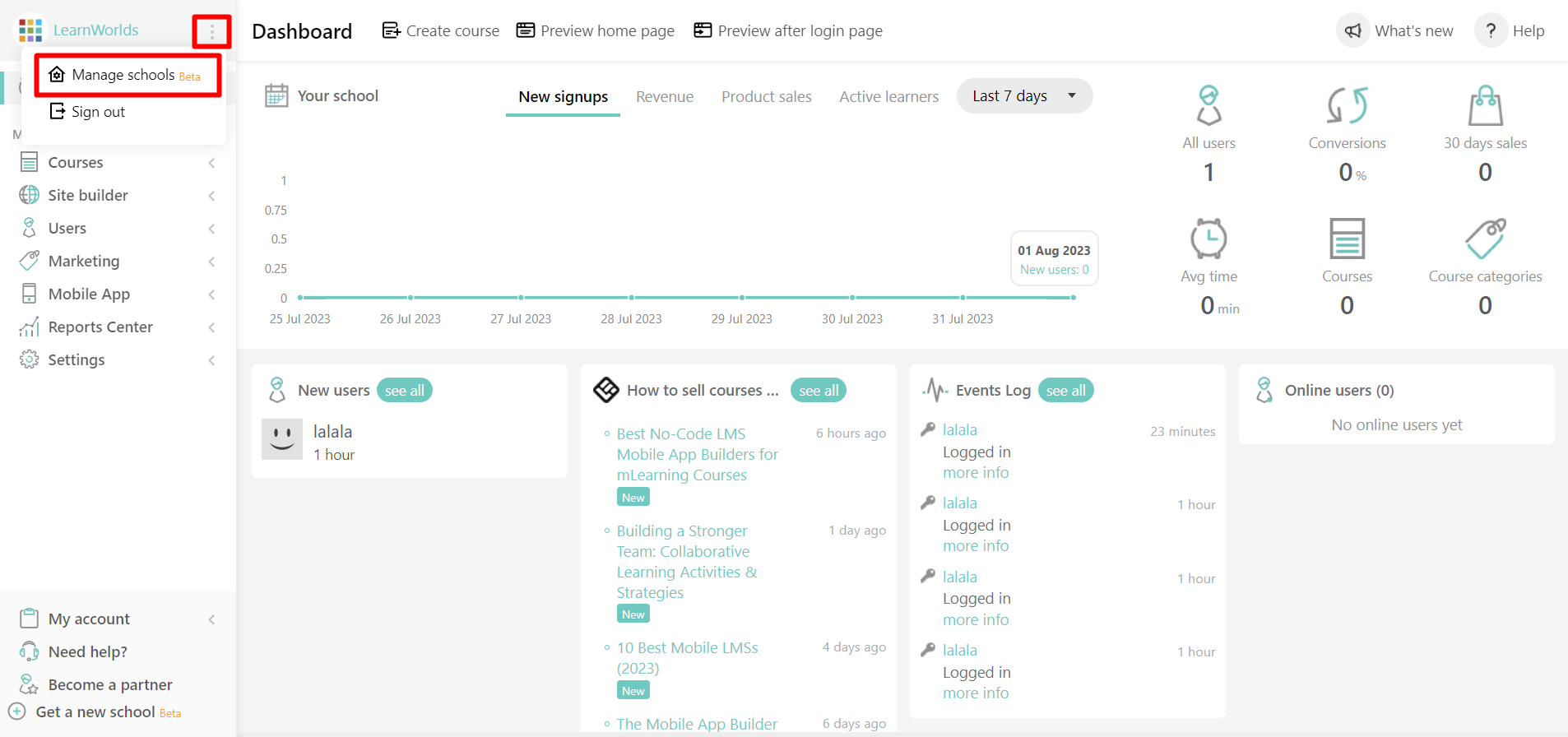Click the Conversions arrows icon
This screenshot has height=737, width=1568.
click(x=1347, y=105)
